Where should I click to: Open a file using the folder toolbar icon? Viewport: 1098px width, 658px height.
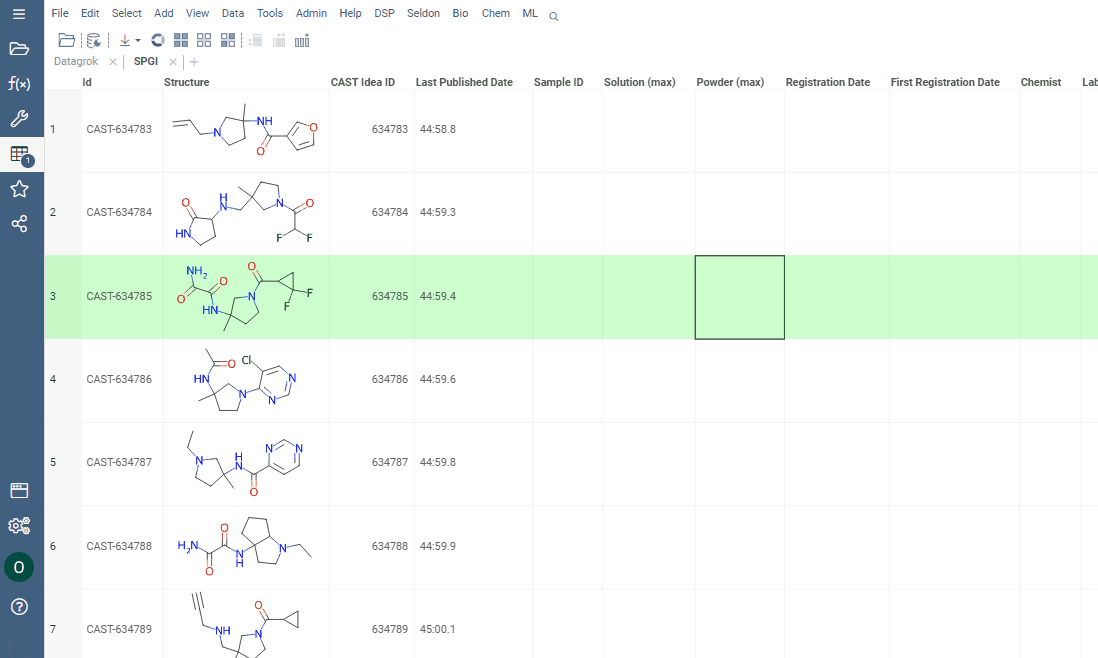pyautogui.click(x=66, y=40)
